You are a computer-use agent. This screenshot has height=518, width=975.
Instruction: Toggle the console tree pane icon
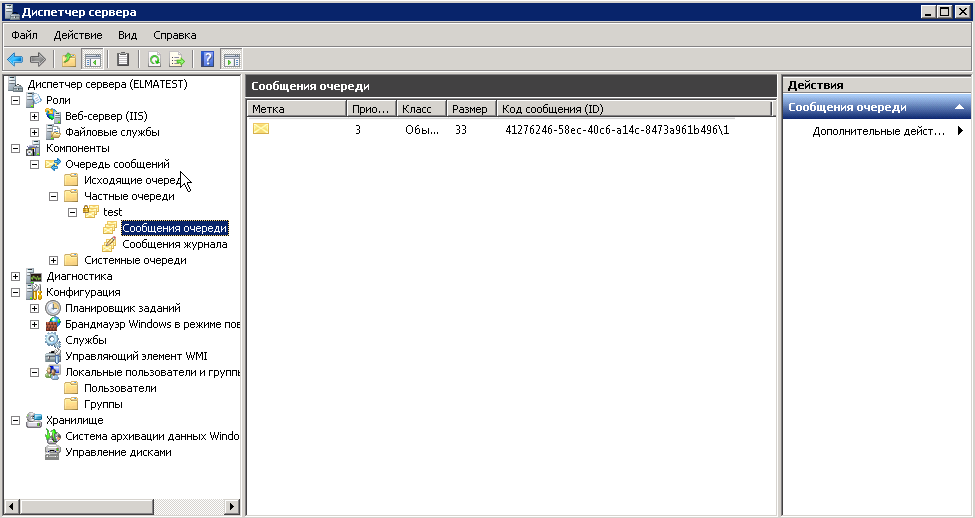(x=92, y=59)
